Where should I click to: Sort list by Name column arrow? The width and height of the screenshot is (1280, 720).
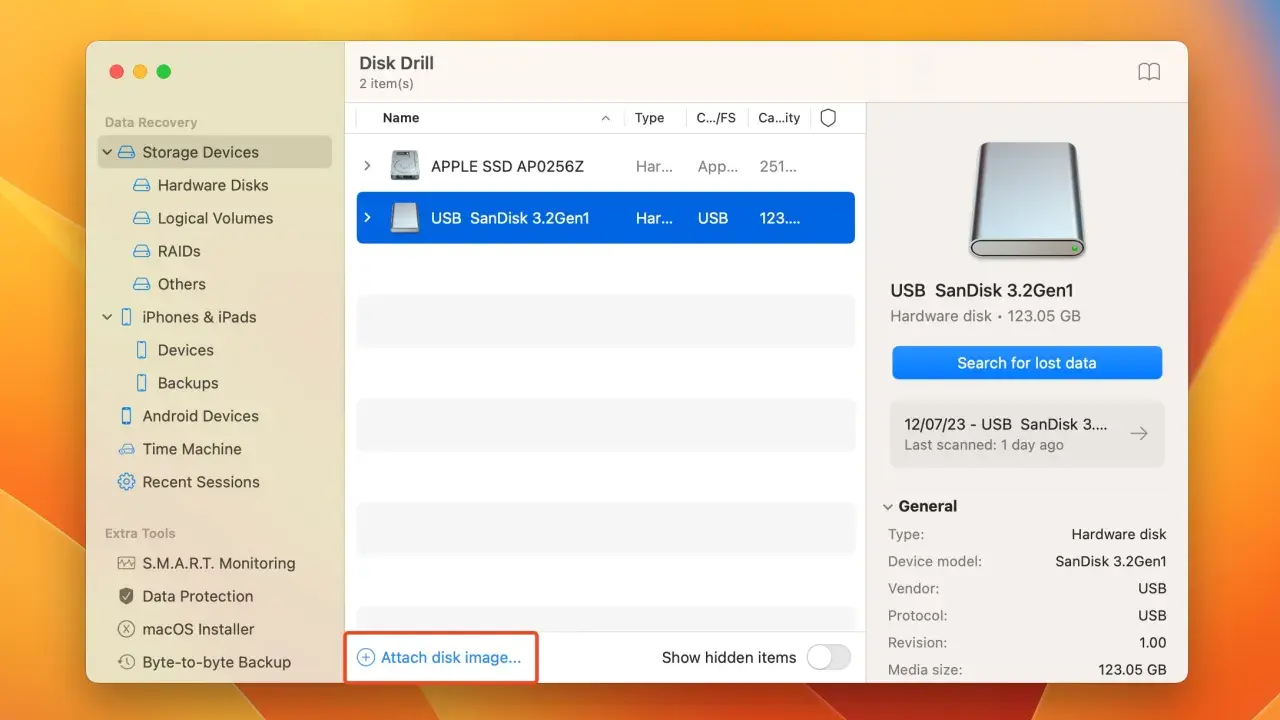(x=606, y=118)
